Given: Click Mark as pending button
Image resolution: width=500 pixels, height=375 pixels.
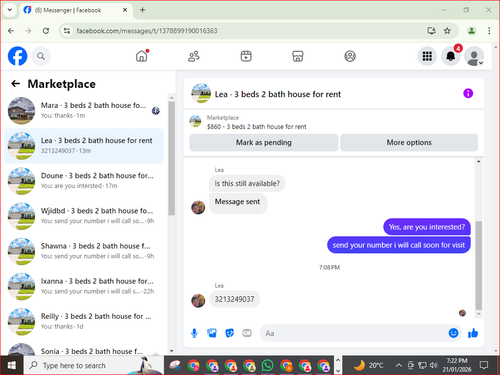Looking at the screenshot, I should 264,142.
